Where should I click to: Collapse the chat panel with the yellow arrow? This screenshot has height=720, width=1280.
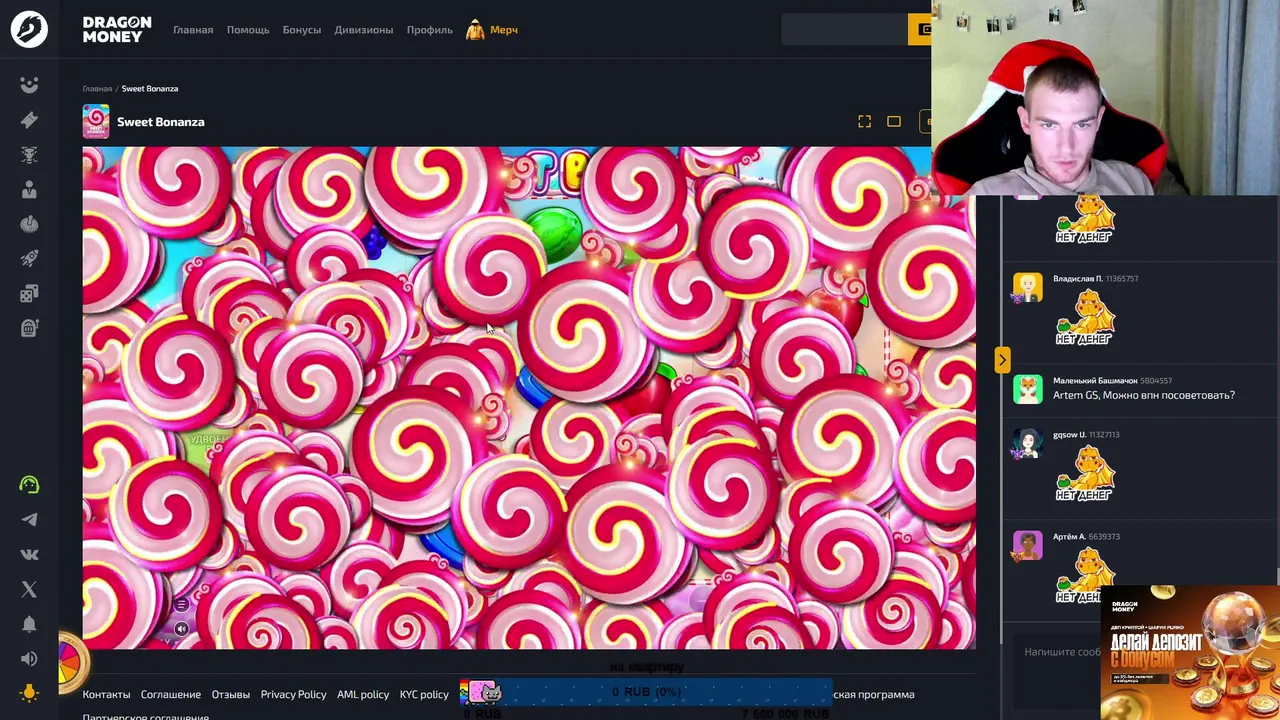(x=1002, y=360)
